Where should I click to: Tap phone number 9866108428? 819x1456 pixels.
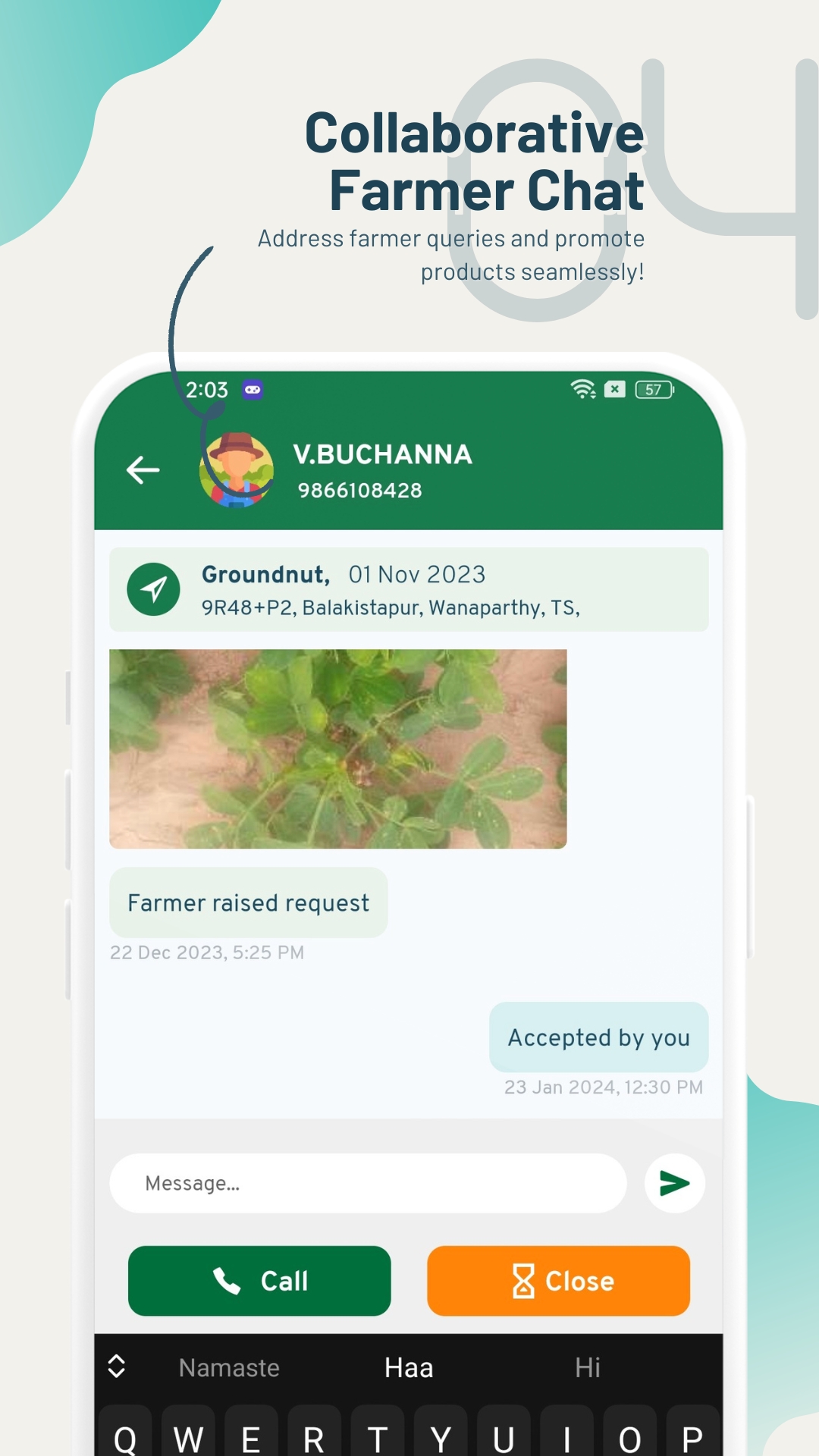(360, 491)
